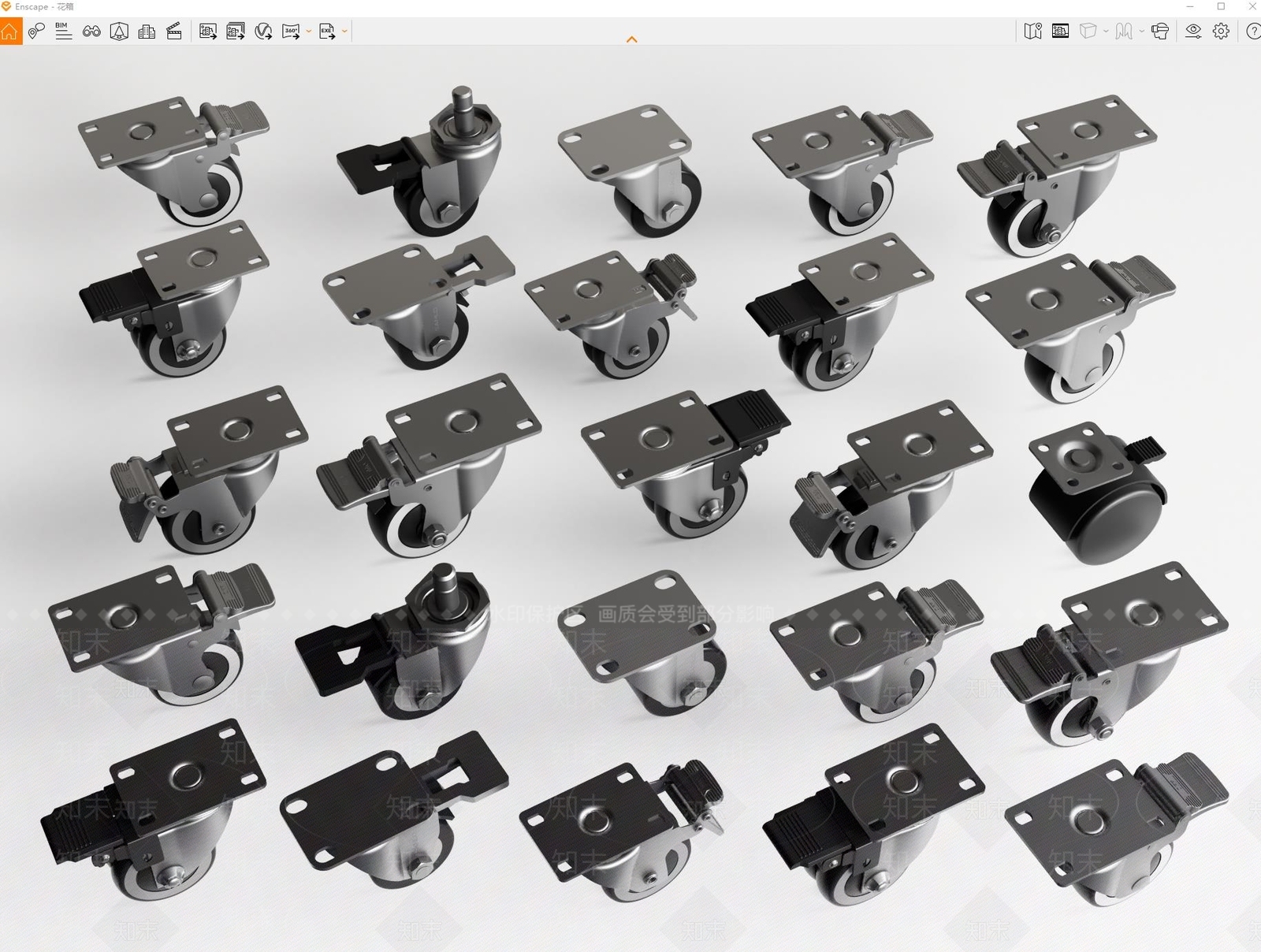Collapse toolbar using orange chevron
Screen dimensions: 1261x952
631,39
